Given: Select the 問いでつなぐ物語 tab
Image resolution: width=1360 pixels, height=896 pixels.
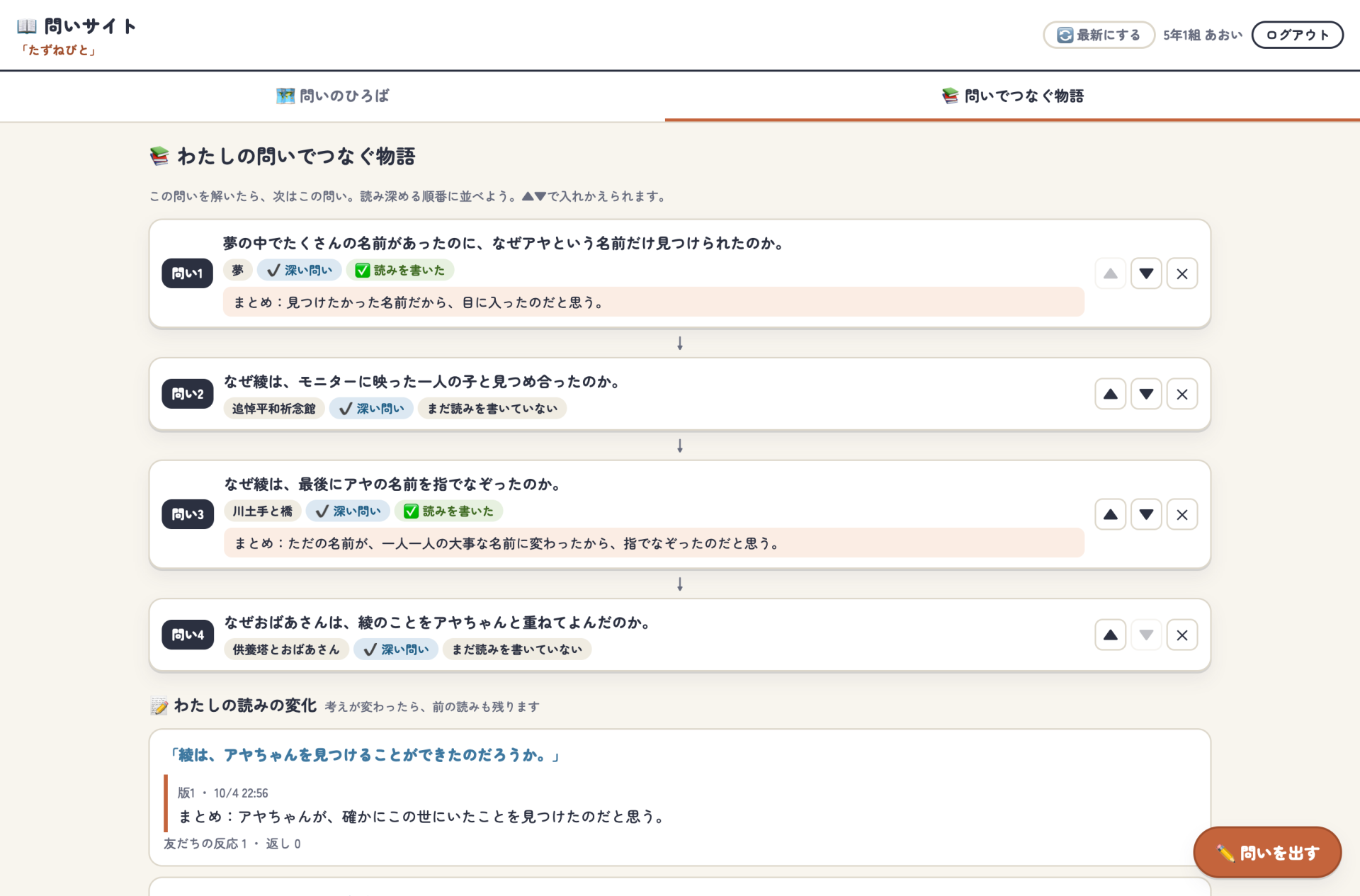Looking at the screenshot, I should click(1012, 96).
